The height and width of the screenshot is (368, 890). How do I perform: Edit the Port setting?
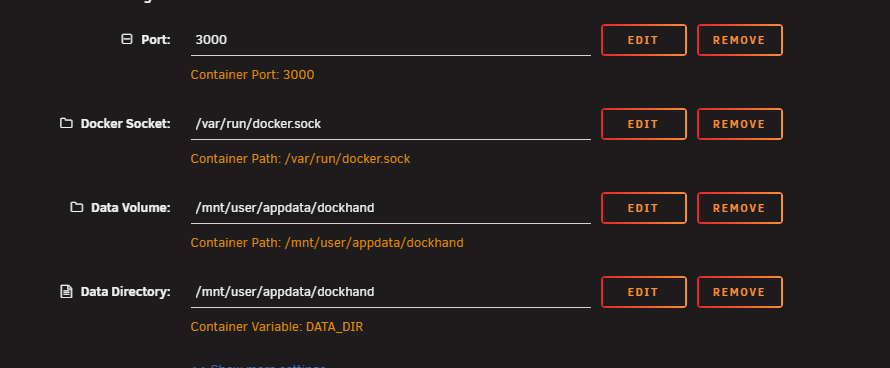[x=644, y=40]
